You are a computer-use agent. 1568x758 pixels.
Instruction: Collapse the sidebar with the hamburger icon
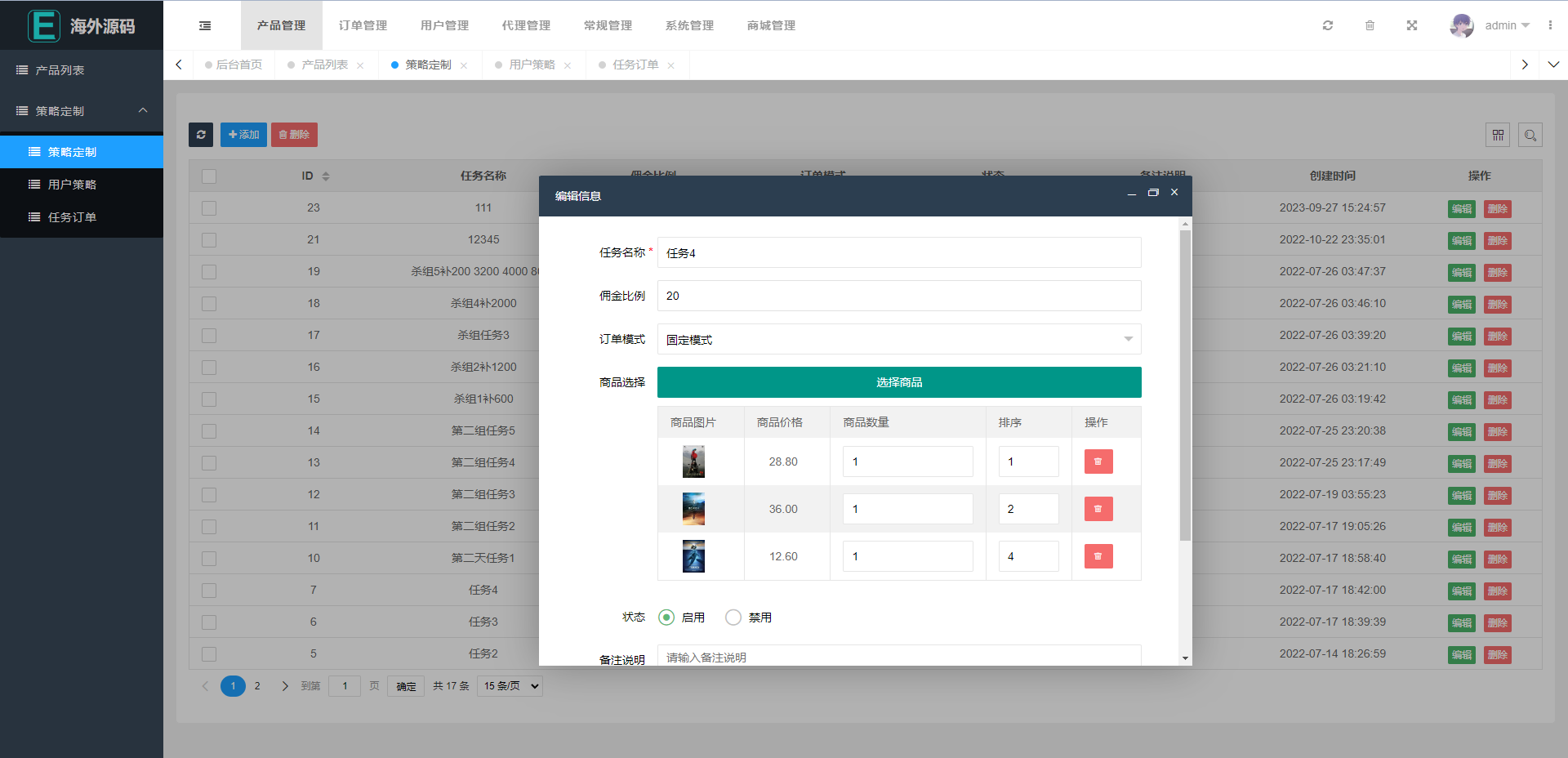204,25
